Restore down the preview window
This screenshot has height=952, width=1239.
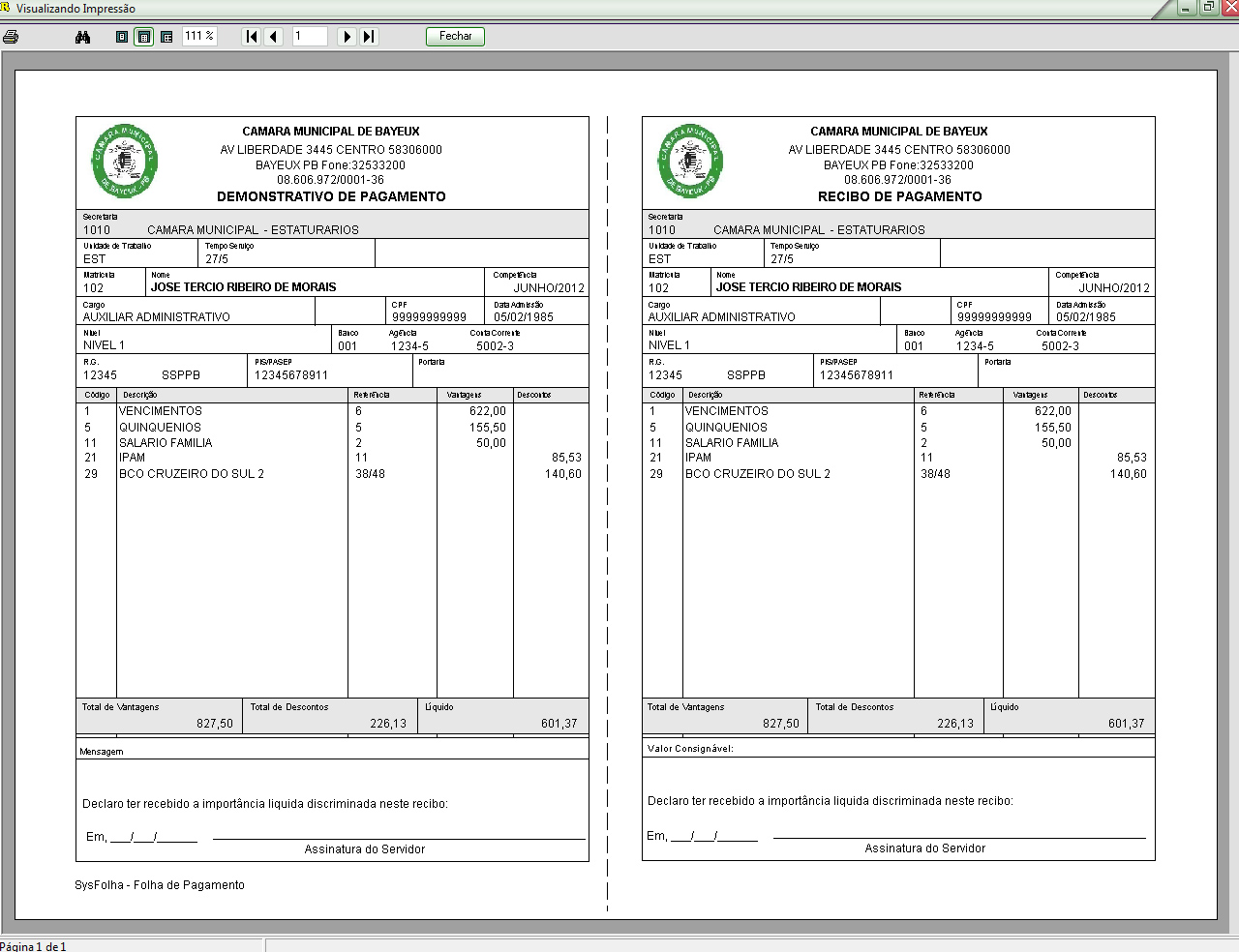1208,8
